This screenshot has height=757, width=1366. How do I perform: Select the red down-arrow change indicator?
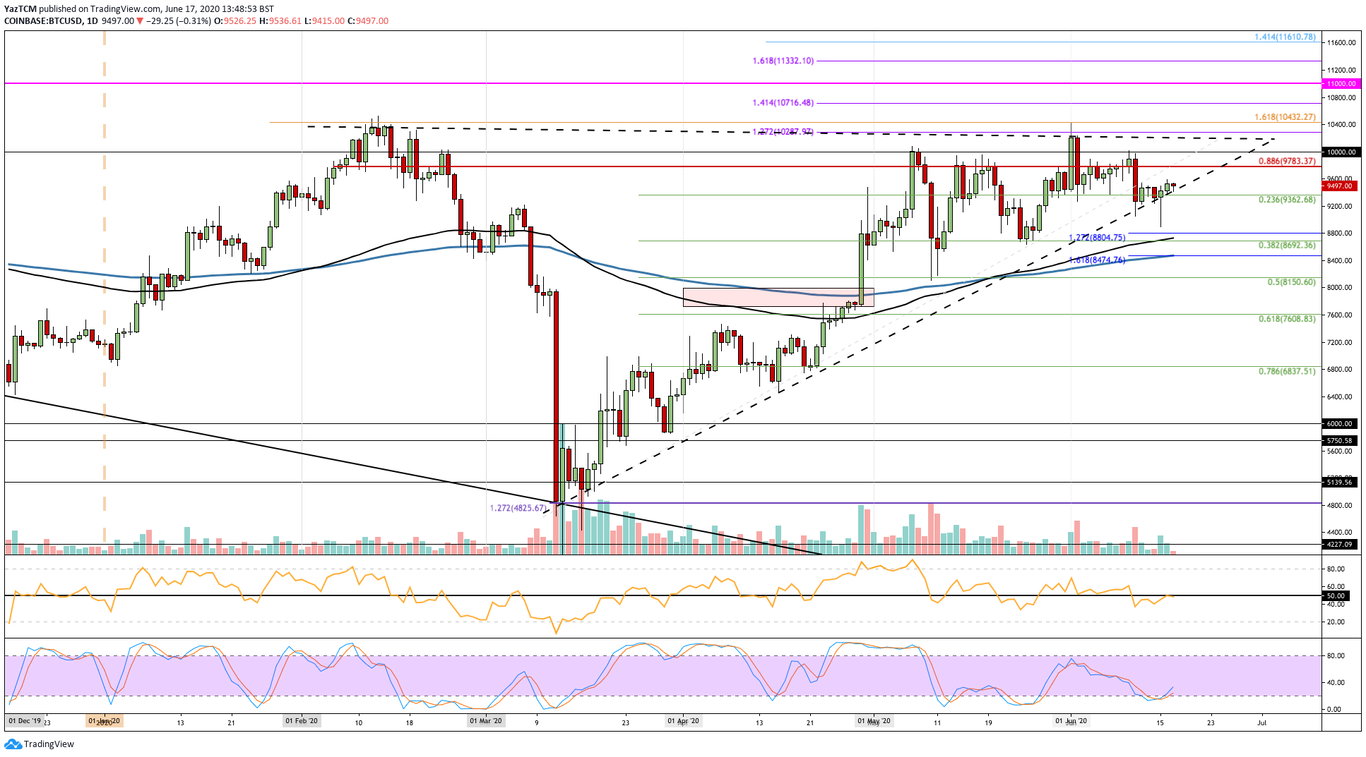tap(137, 19)
